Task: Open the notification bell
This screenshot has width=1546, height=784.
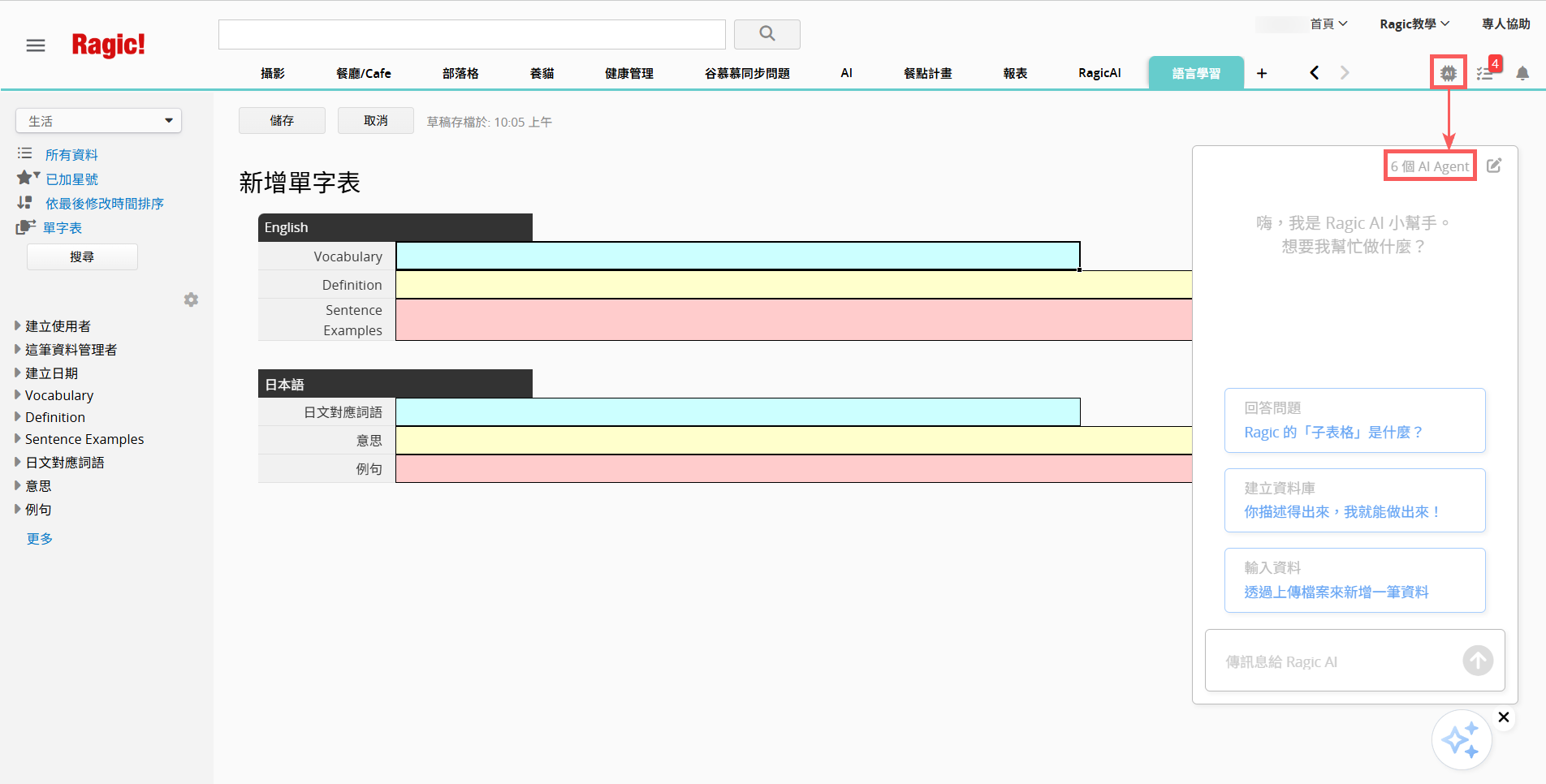Action: tap(1522, 73)
